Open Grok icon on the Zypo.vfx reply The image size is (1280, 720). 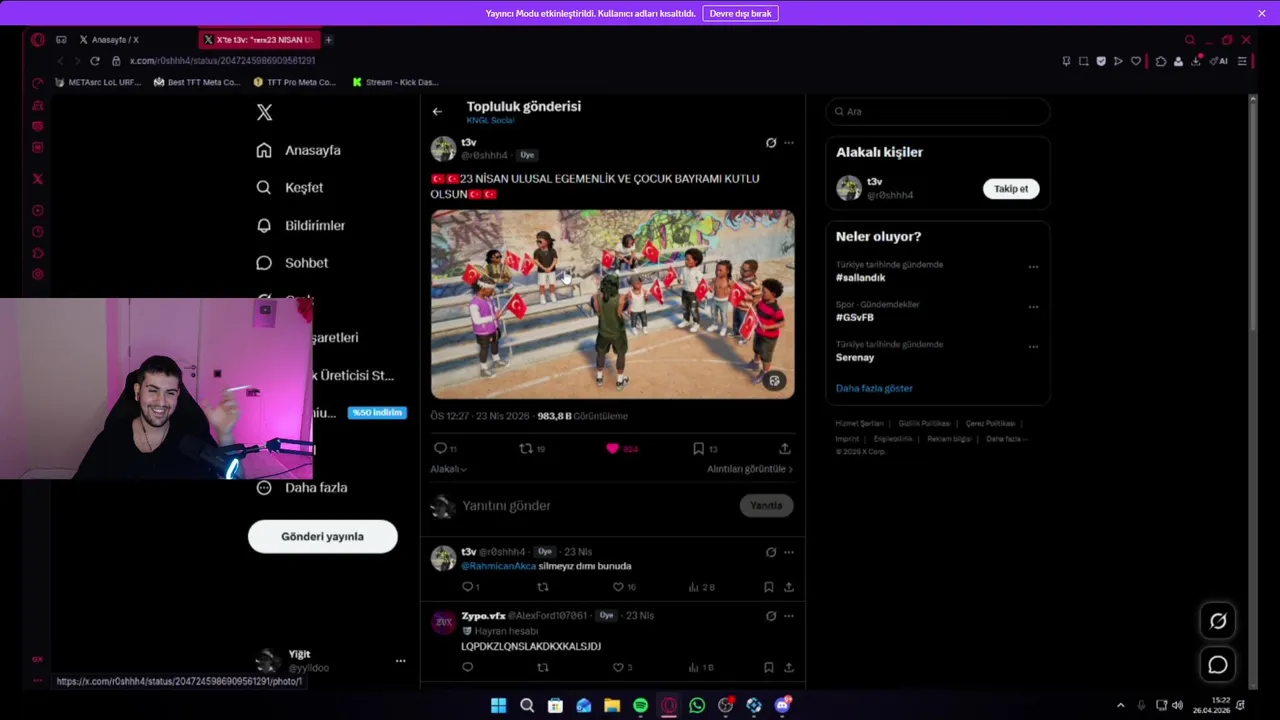click(771, 616)
